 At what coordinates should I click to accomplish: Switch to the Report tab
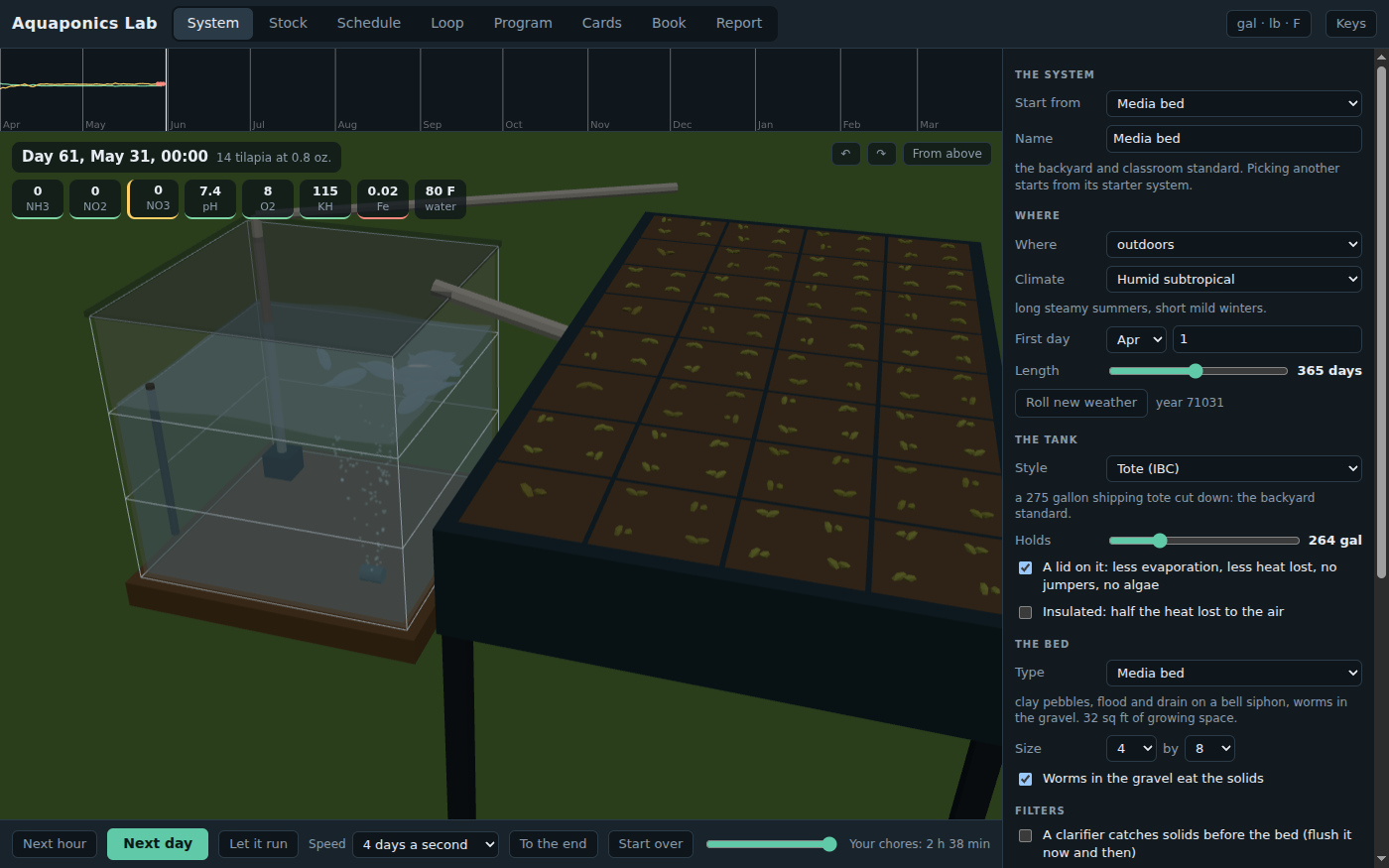pos(739,23)
